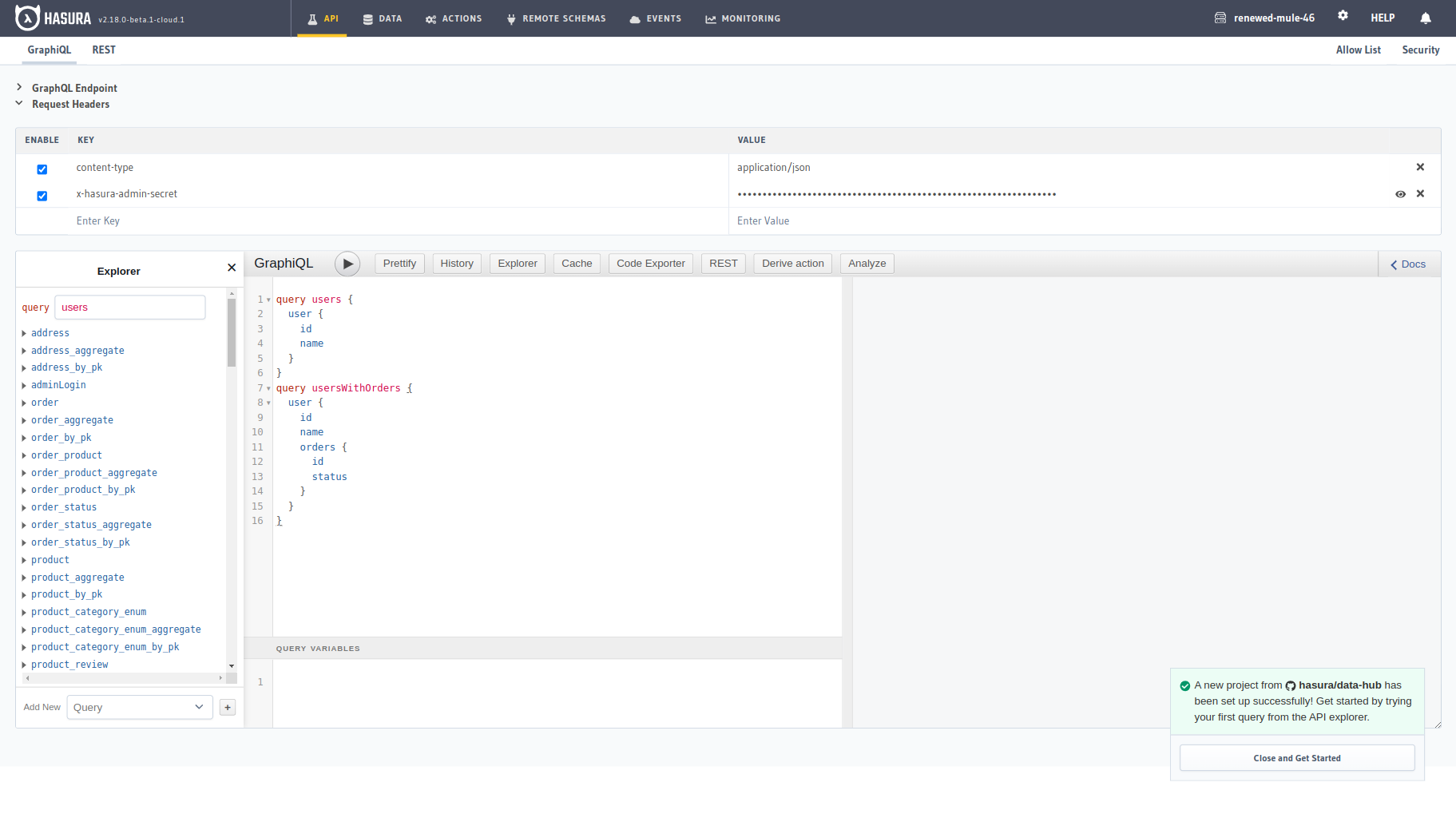This screenshot has width=1456, height=814.
Task: Open REMOTE SCHEMAS from the navigation bar
Action: 555,18
